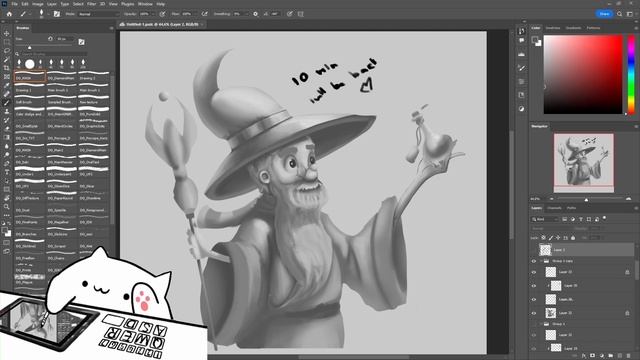Switch to the Channels tab

[x=554, y=208]
